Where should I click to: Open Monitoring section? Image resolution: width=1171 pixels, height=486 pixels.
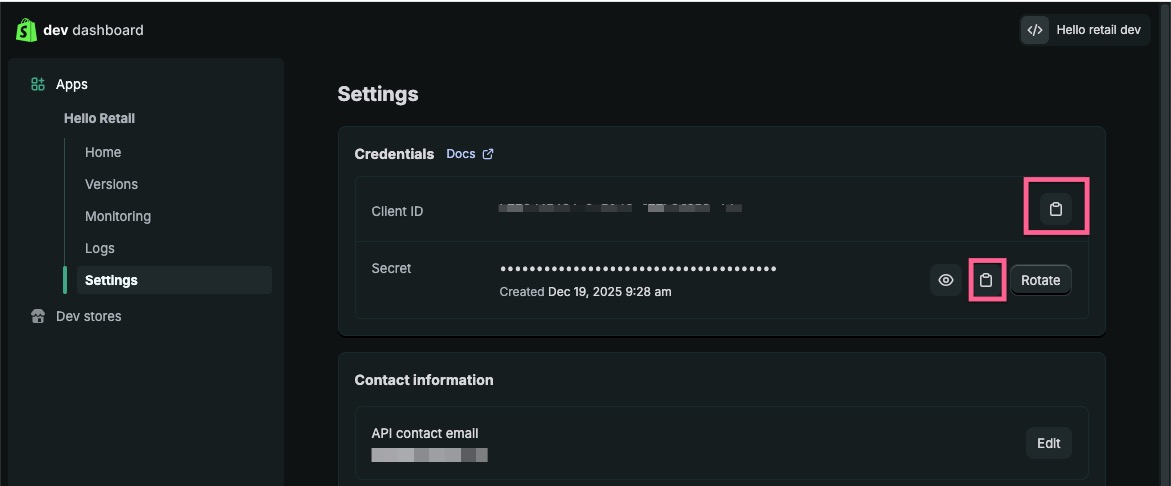[118, 216]
